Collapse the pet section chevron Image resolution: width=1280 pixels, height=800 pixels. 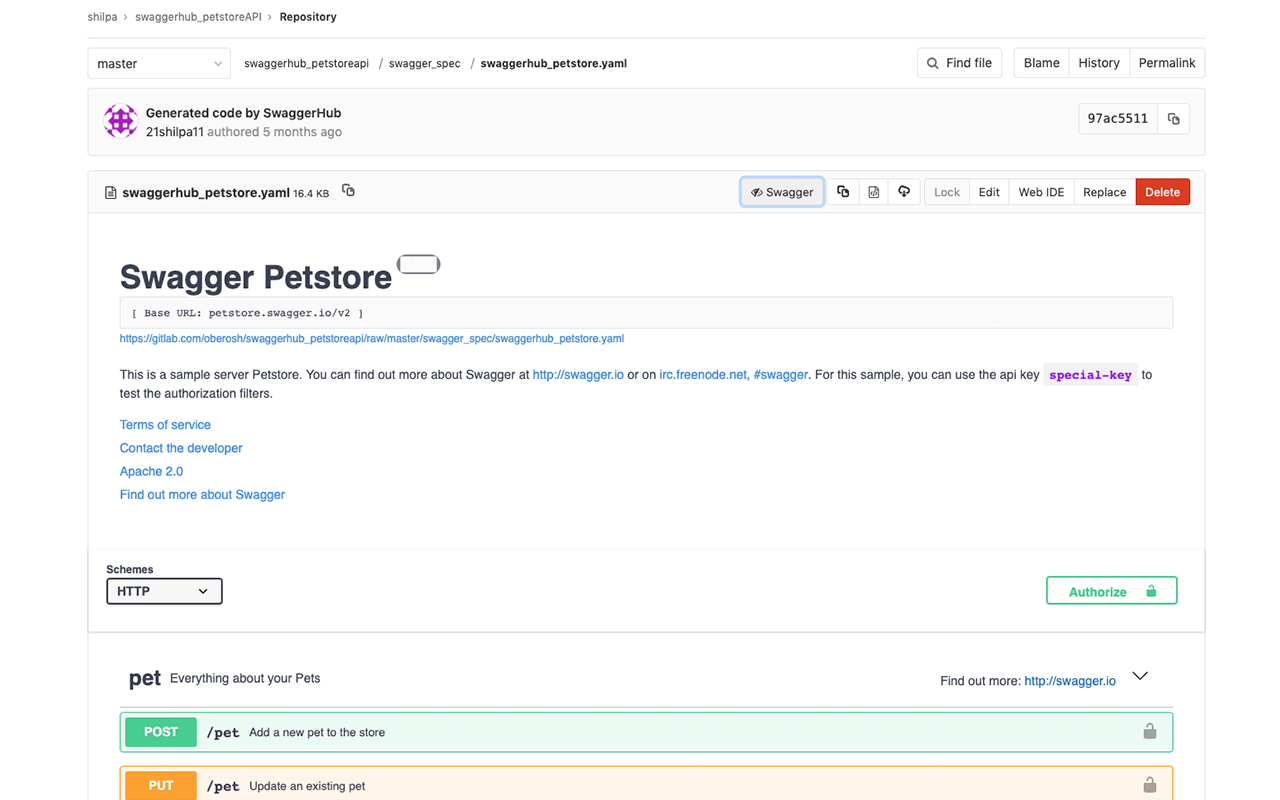[1140, 677]
